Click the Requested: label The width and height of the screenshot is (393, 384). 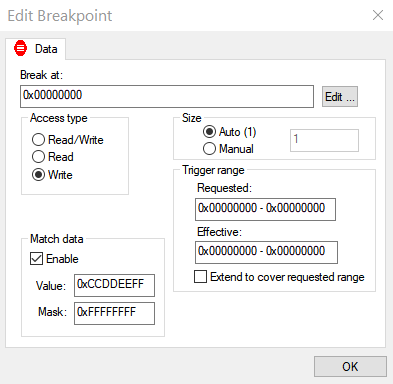coord(224,188)
